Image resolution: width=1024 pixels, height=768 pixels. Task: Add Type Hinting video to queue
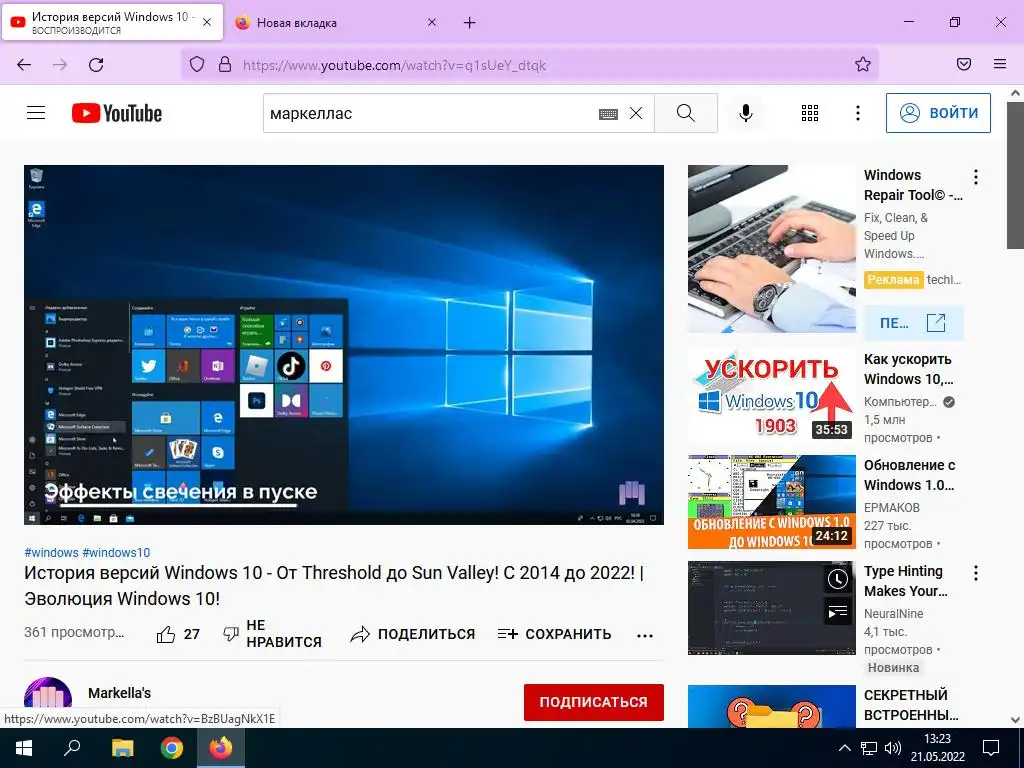(837, 612)
